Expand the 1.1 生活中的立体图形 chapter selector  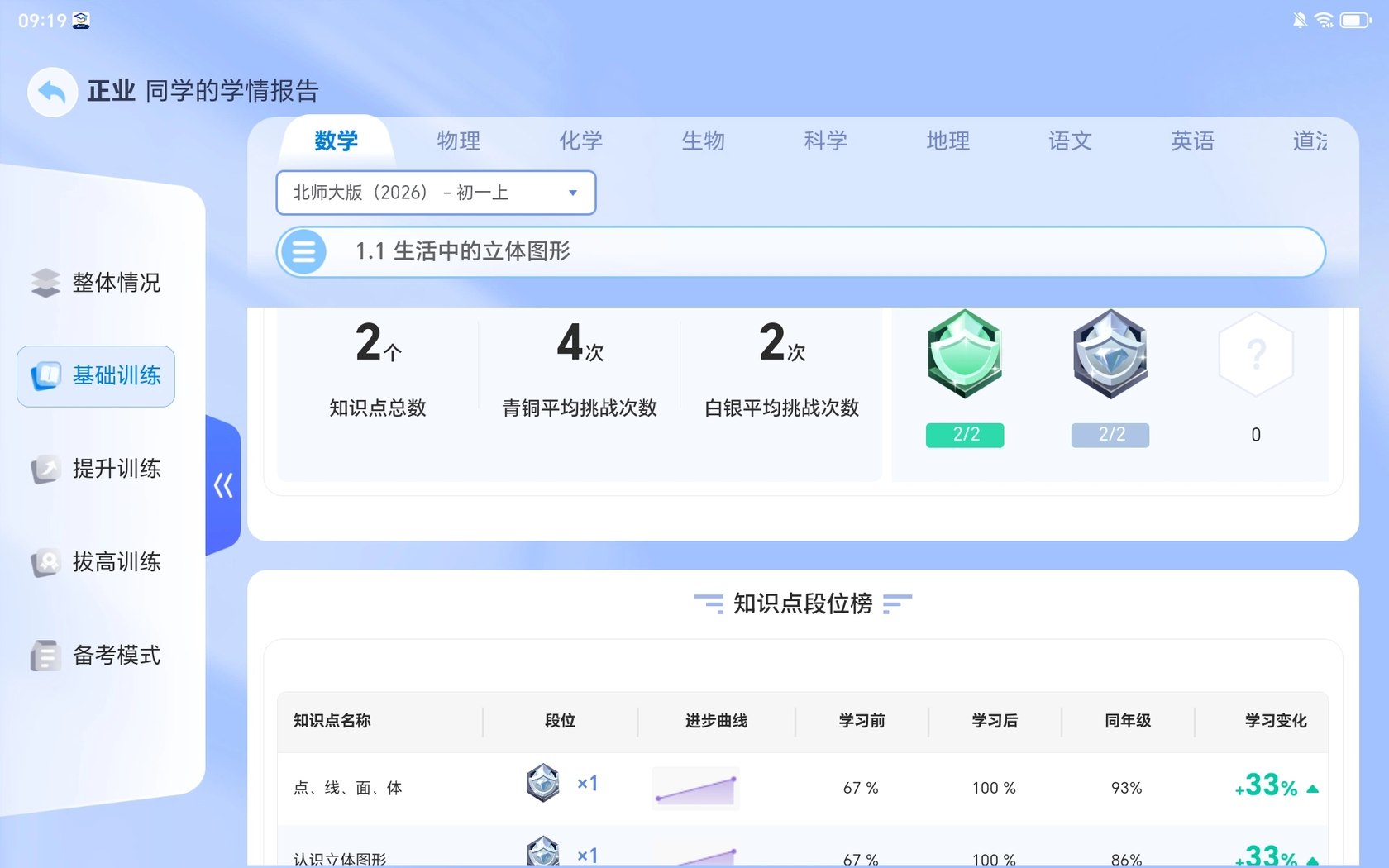[800, 251]
